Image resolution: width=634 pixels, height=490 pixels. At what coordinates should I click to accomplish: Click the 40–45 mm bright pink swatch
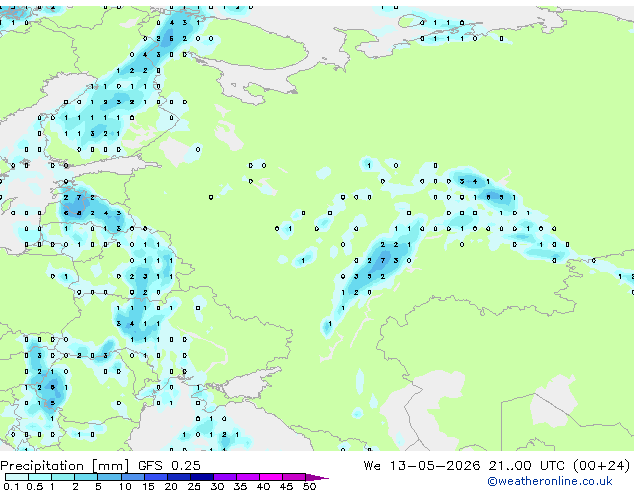[x=271, y=477]
